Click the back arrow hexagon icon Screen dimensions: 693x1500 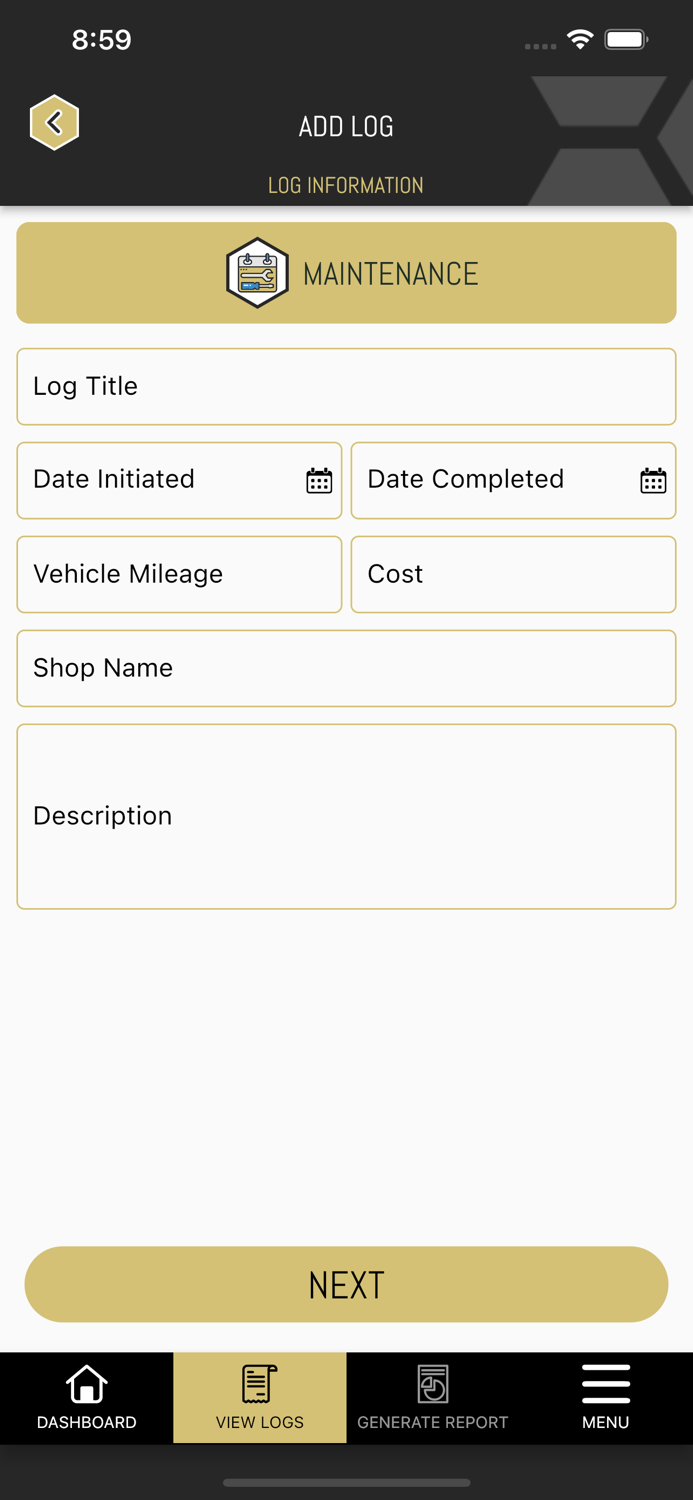(55, 122)
